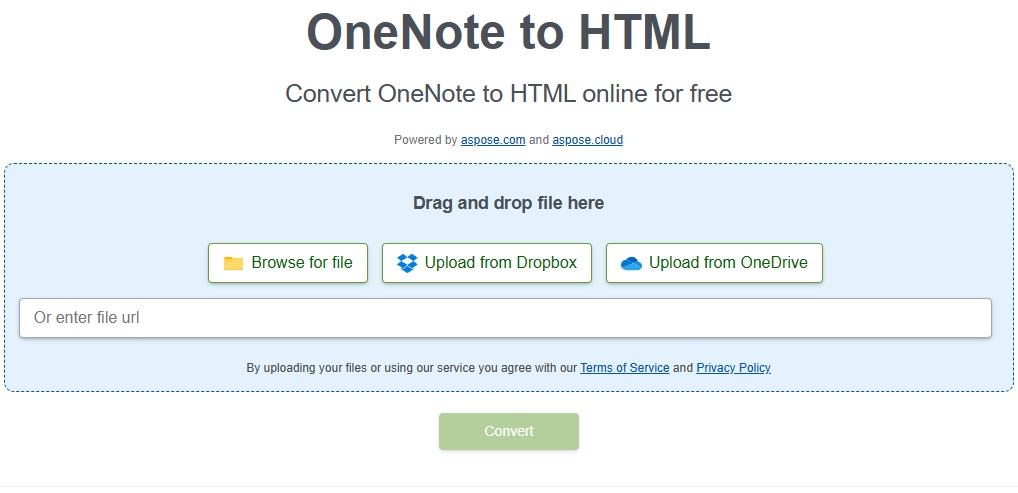Open the aspose.cloud link

click(587, 140)
